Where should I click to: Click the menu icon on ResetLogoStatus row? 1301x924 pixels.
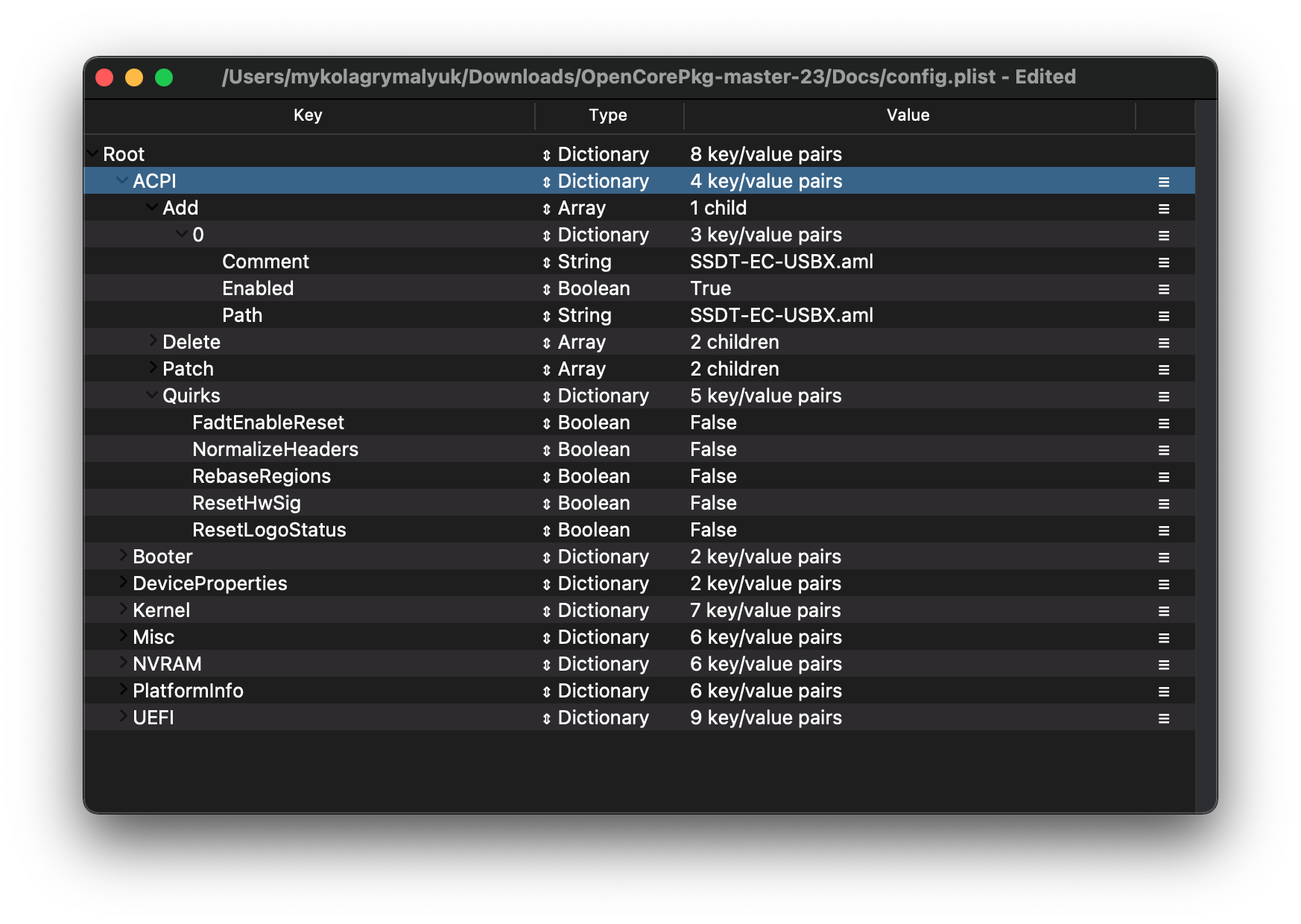click(x=1163, y=531)
